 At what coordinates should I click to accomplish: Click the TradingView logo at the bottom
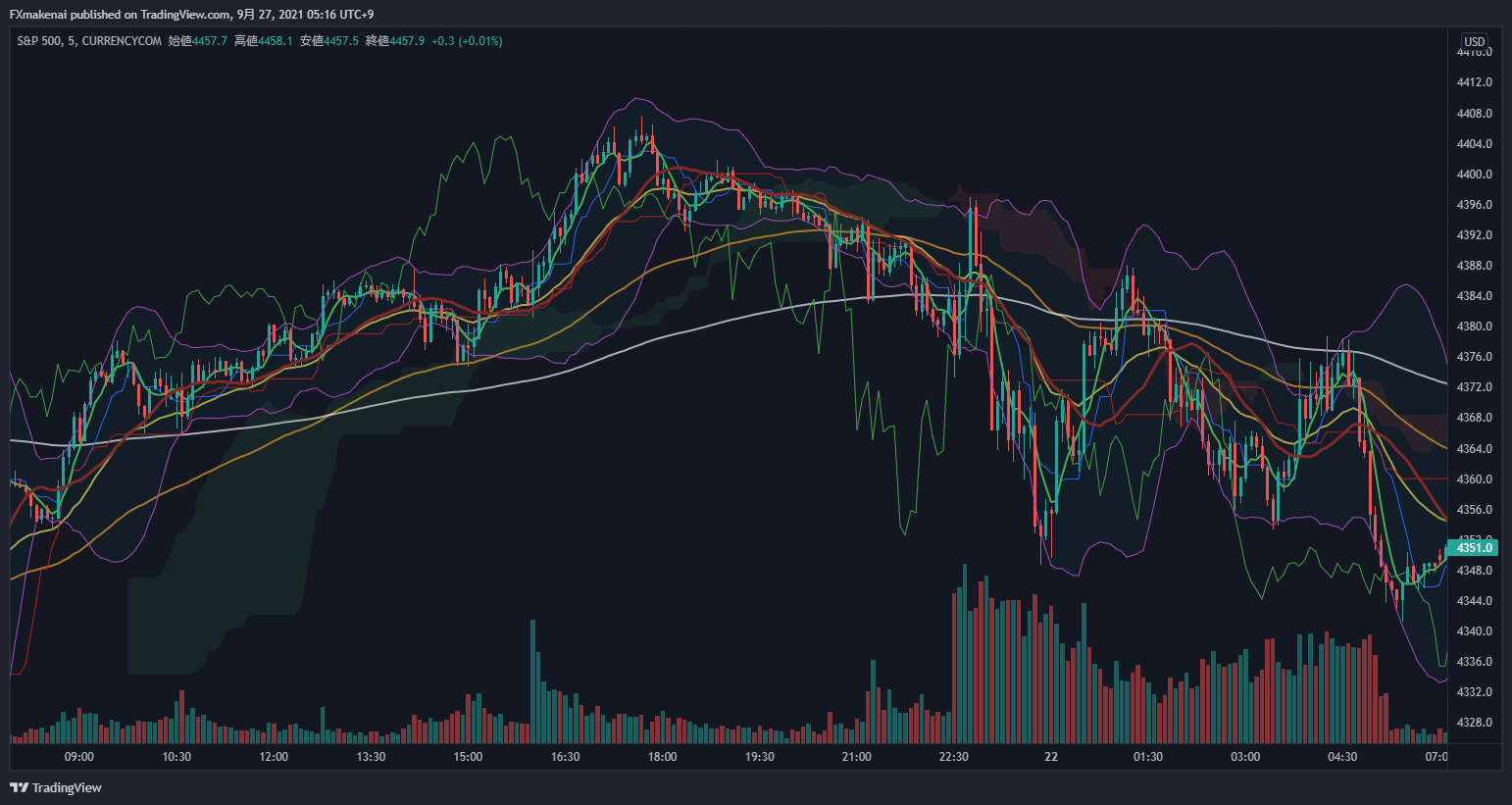click(x=56, y=787)
